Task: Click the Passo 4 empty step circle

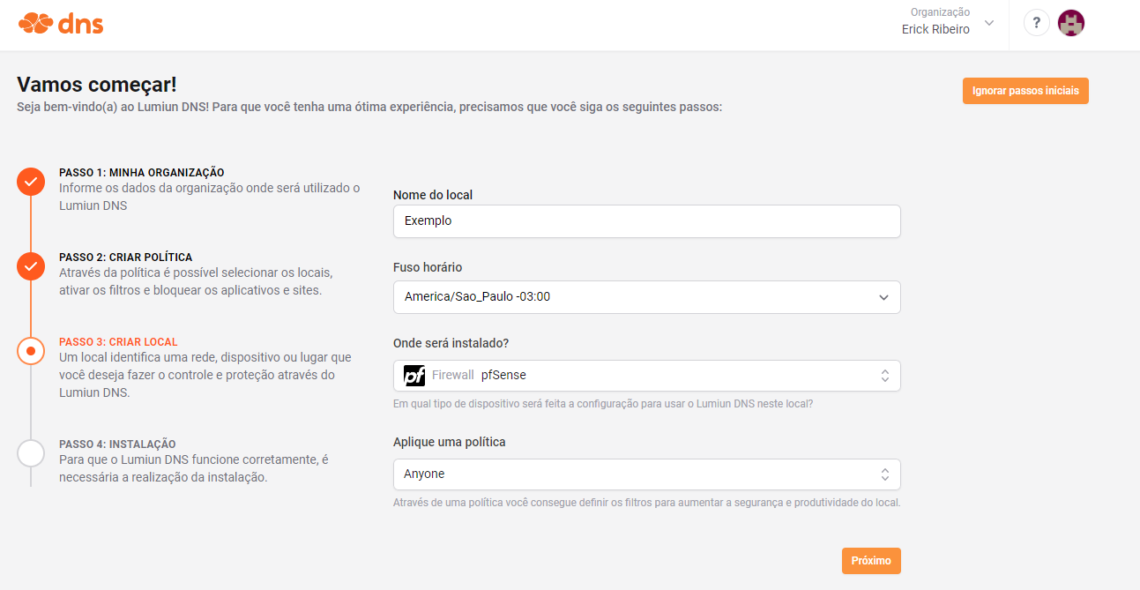Action: 31,453
